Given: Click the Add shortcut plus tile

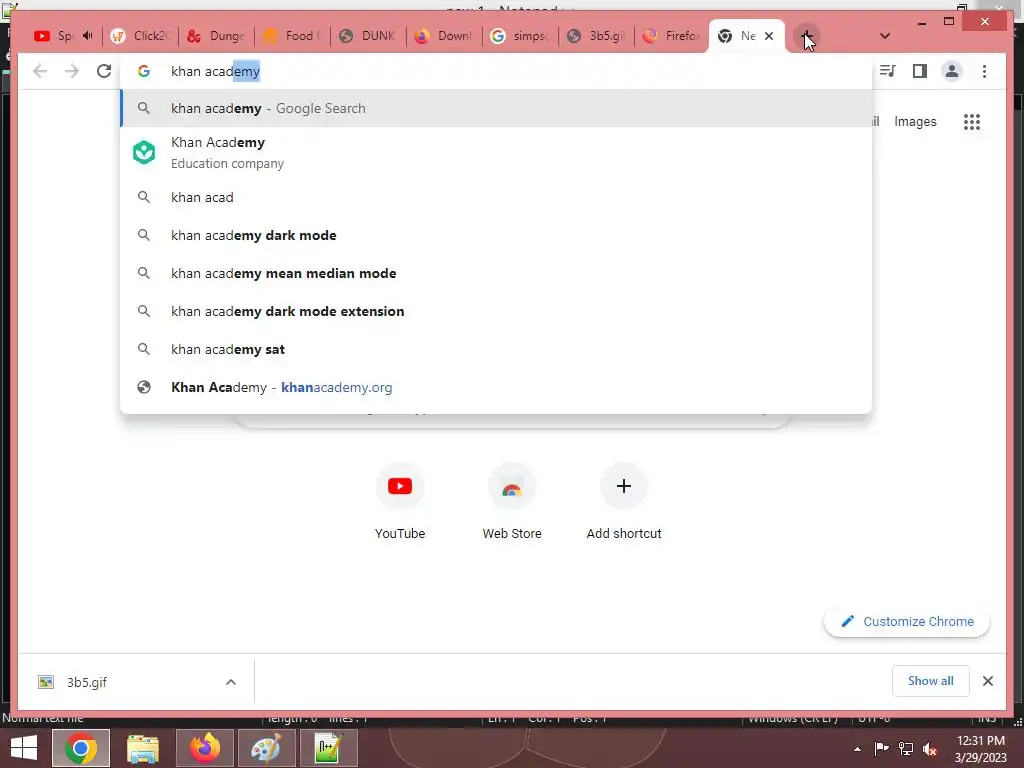Looking at the screenshot, I should coord(624,501).
